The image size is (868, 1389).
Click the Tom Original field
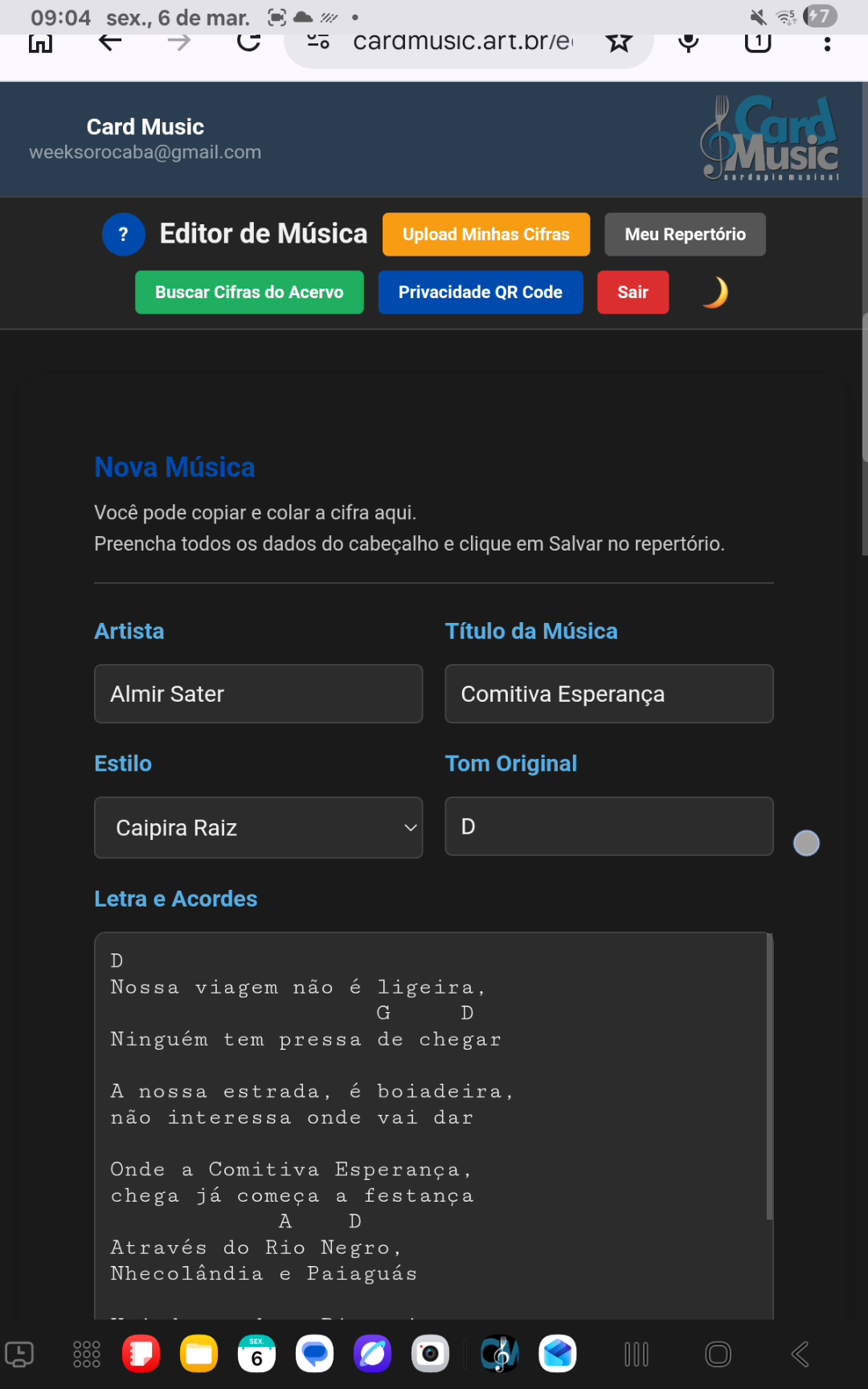point(608,826)
